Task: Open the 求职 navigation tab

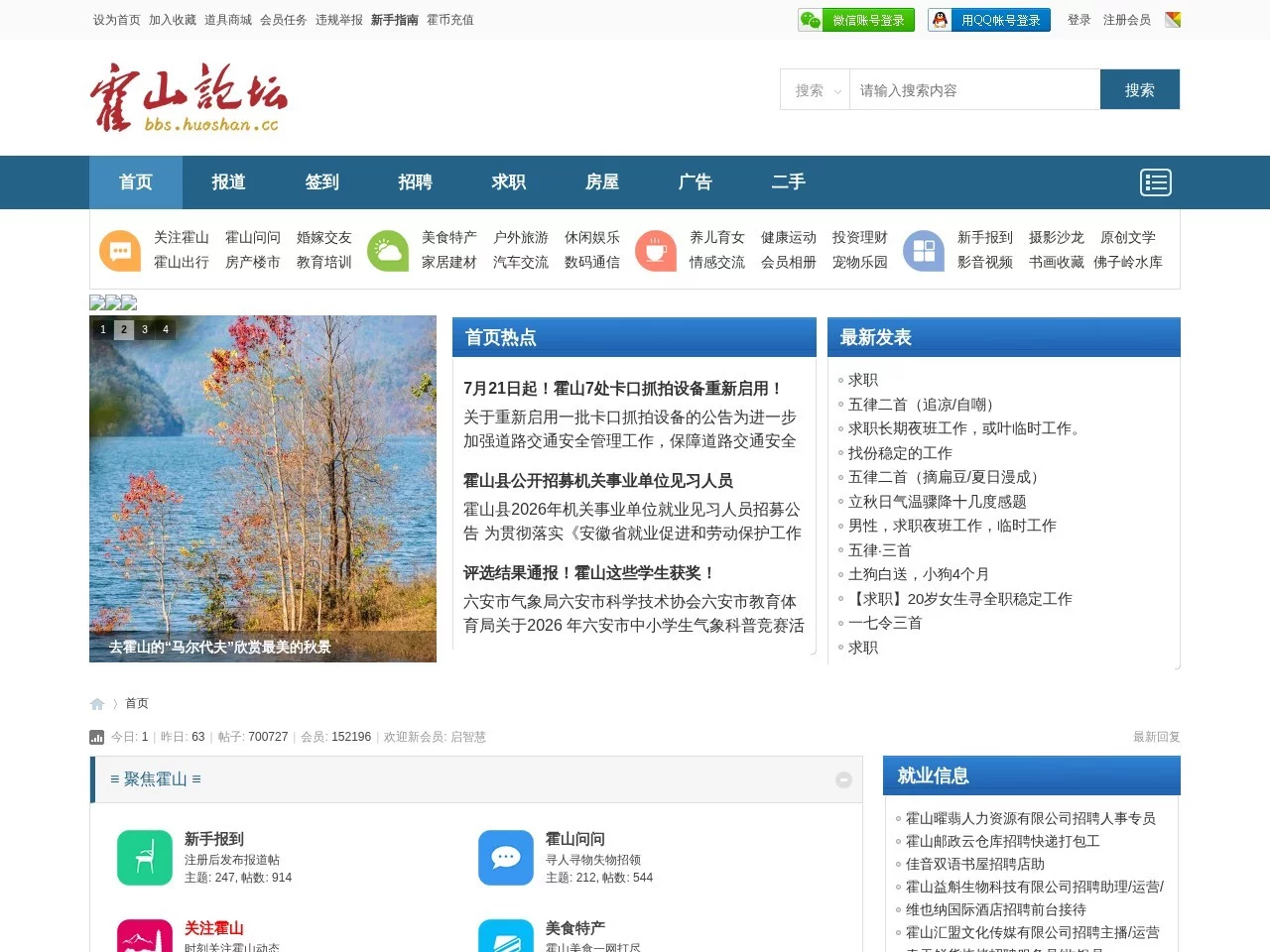Action: pyautogui.click(x=509, y=182)
